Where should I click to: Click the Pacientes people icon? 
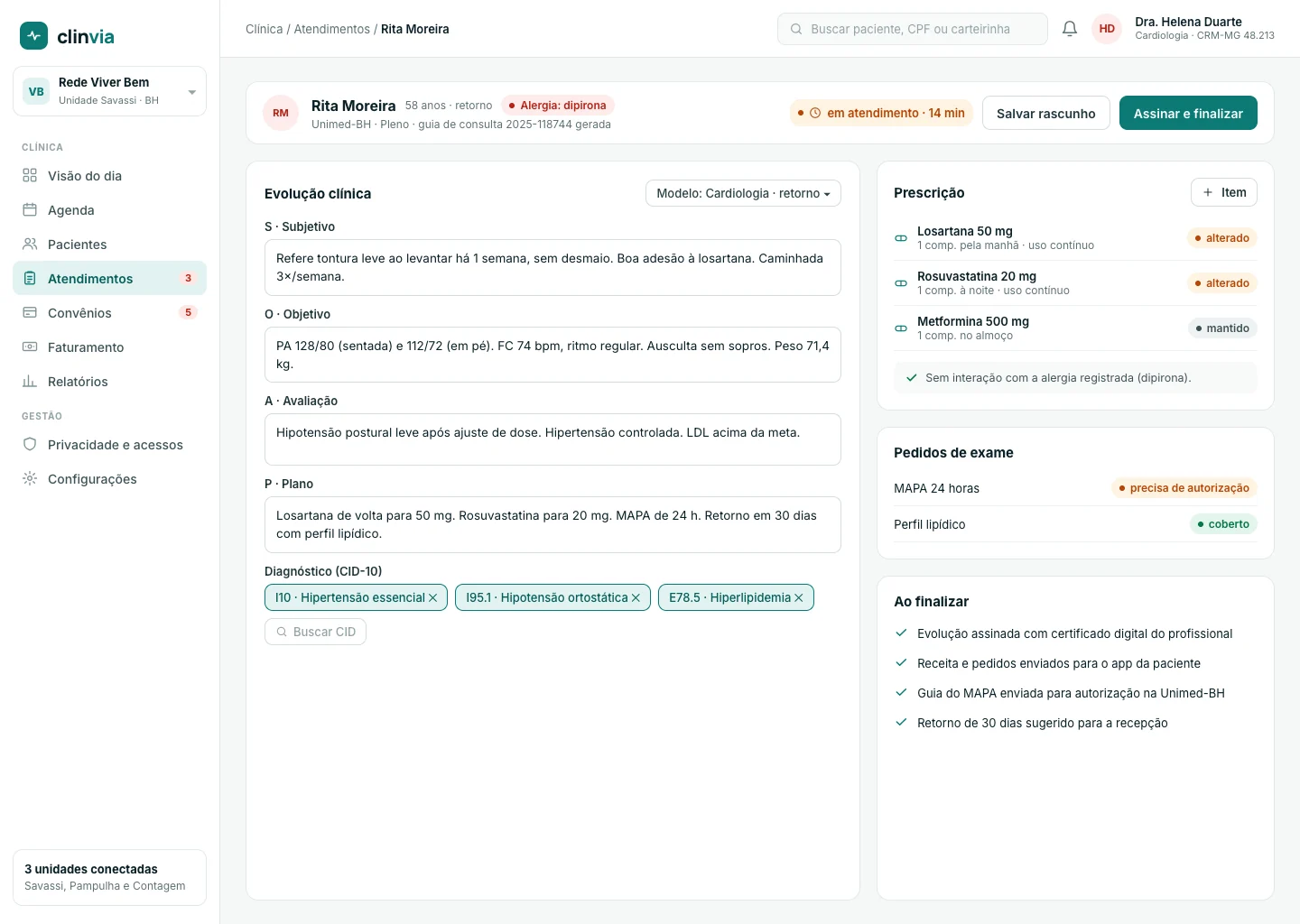coord(30,245)
